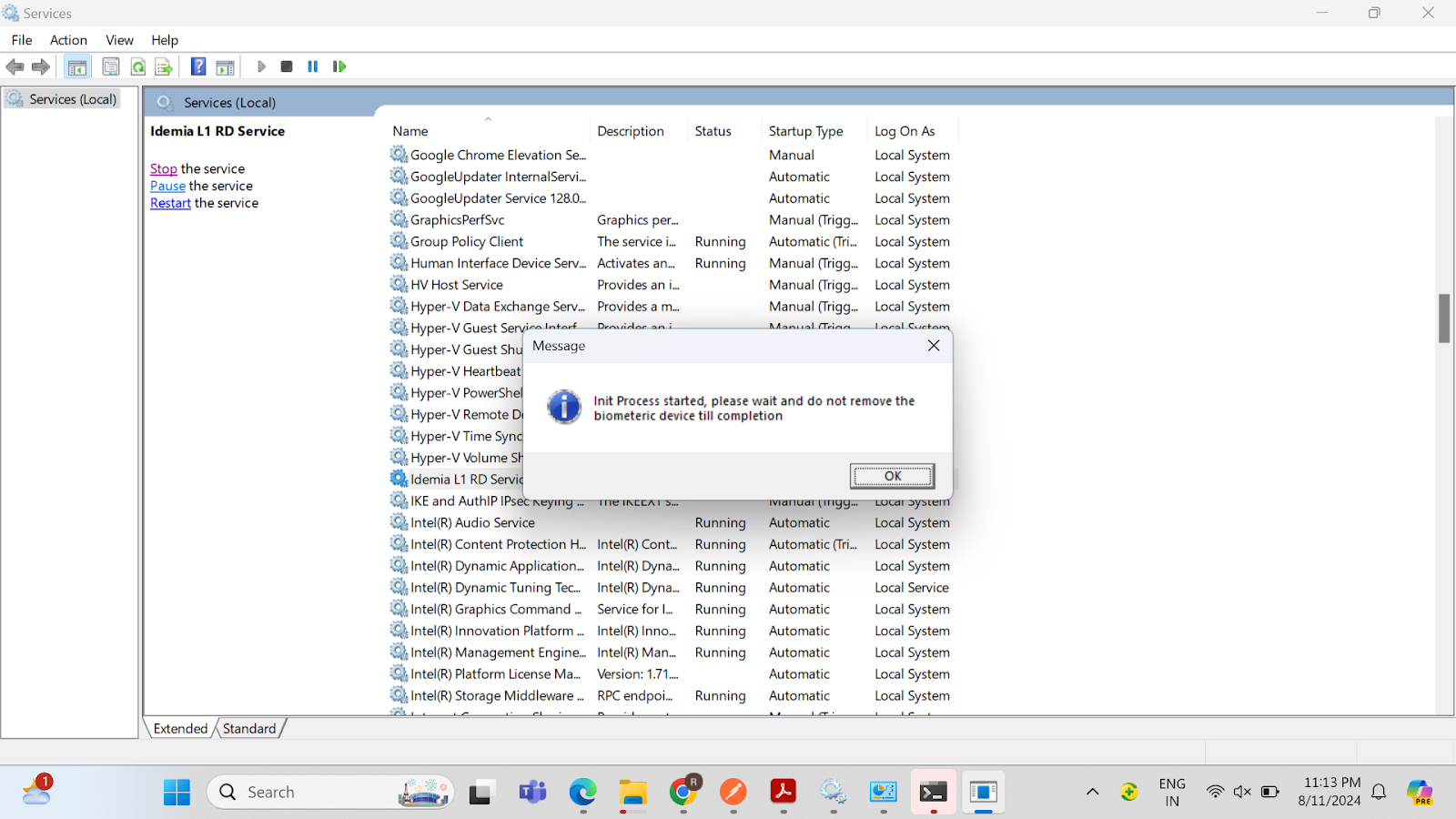Open File Explorer from the taskbar
This screenshot has height=819, width=1456.
click(632, 792)
